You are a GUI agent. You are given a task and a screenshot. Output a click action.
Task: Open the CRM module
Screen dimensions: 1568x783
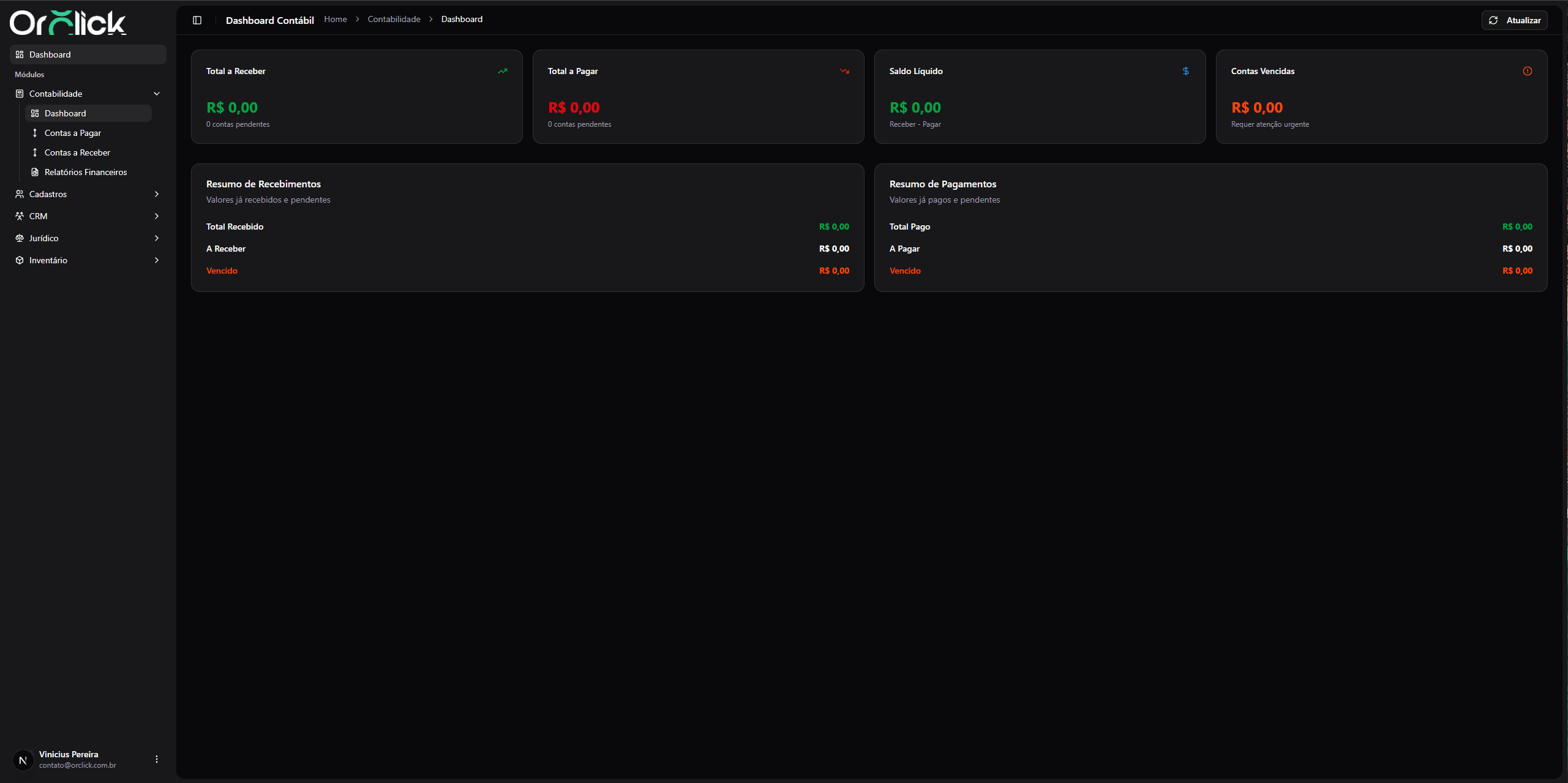[88, 216]
